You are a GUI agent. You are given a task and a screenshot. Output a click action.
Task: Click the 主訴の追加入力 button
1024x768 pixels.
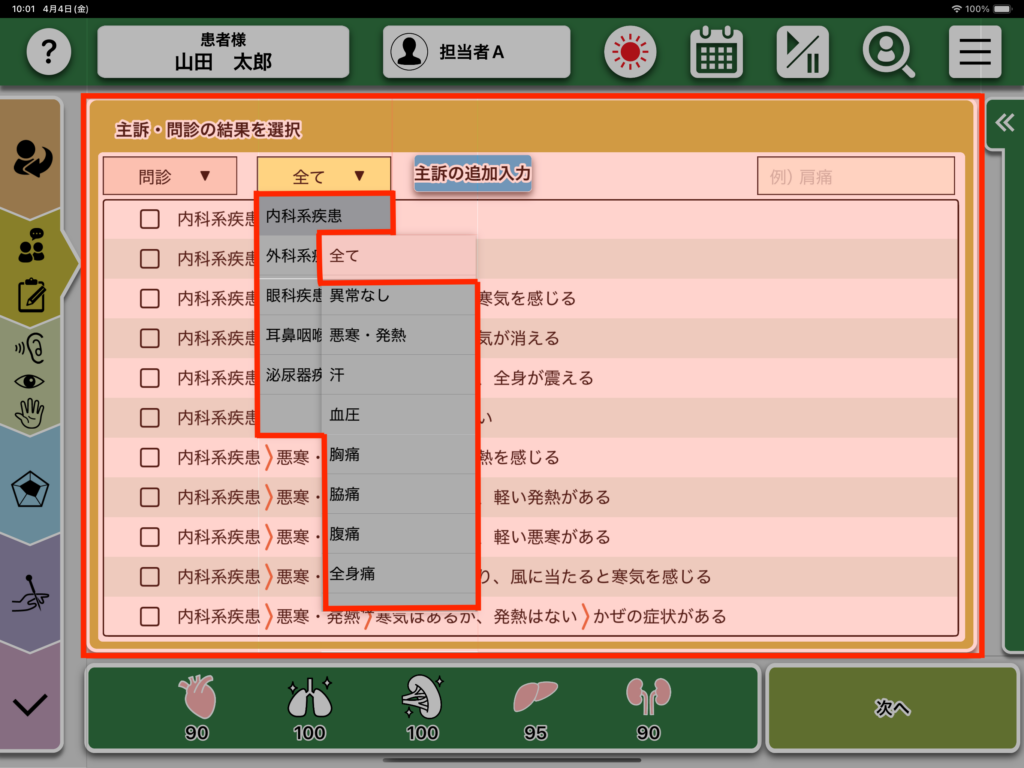point(472,173)
